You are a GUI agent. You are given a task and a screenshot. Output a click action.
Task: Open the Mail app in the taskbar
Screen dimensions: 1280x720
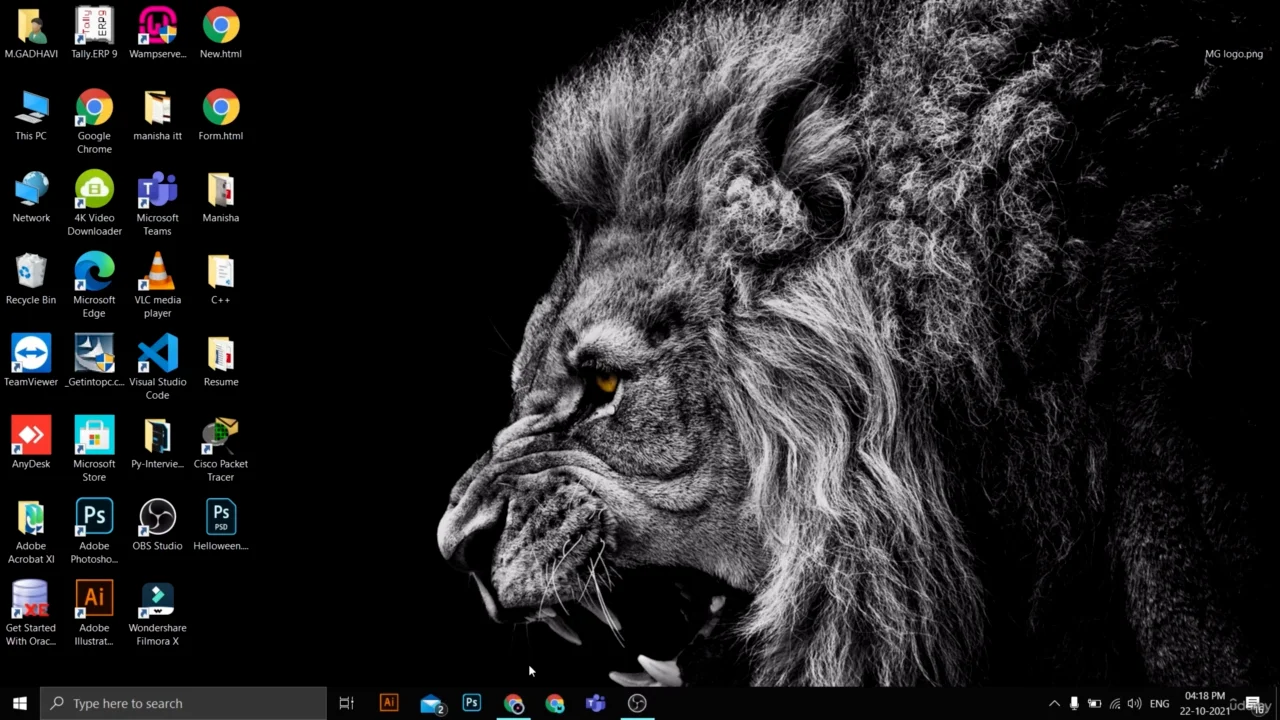[432, 704]
